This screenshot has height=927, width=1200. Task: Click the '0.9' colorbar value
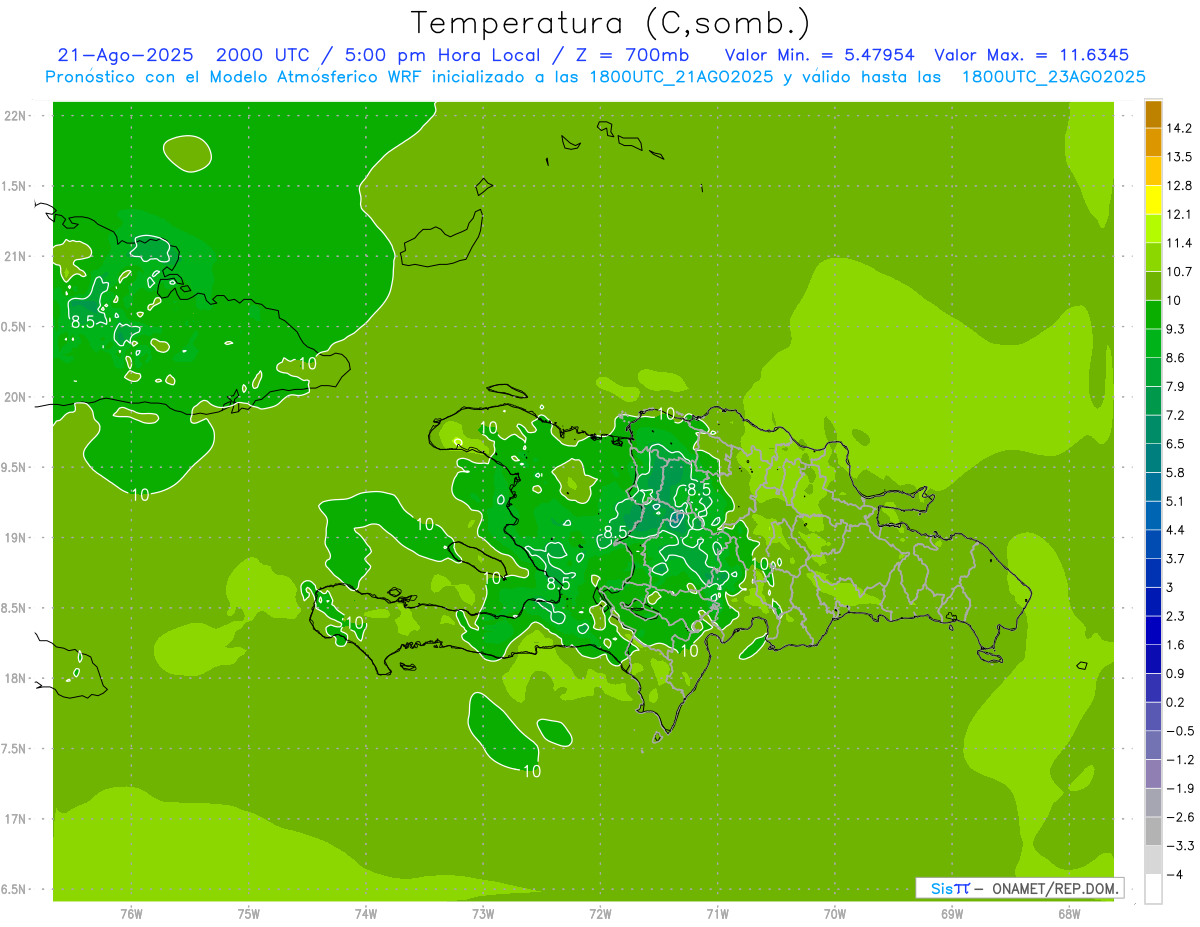coord(1175,673)
